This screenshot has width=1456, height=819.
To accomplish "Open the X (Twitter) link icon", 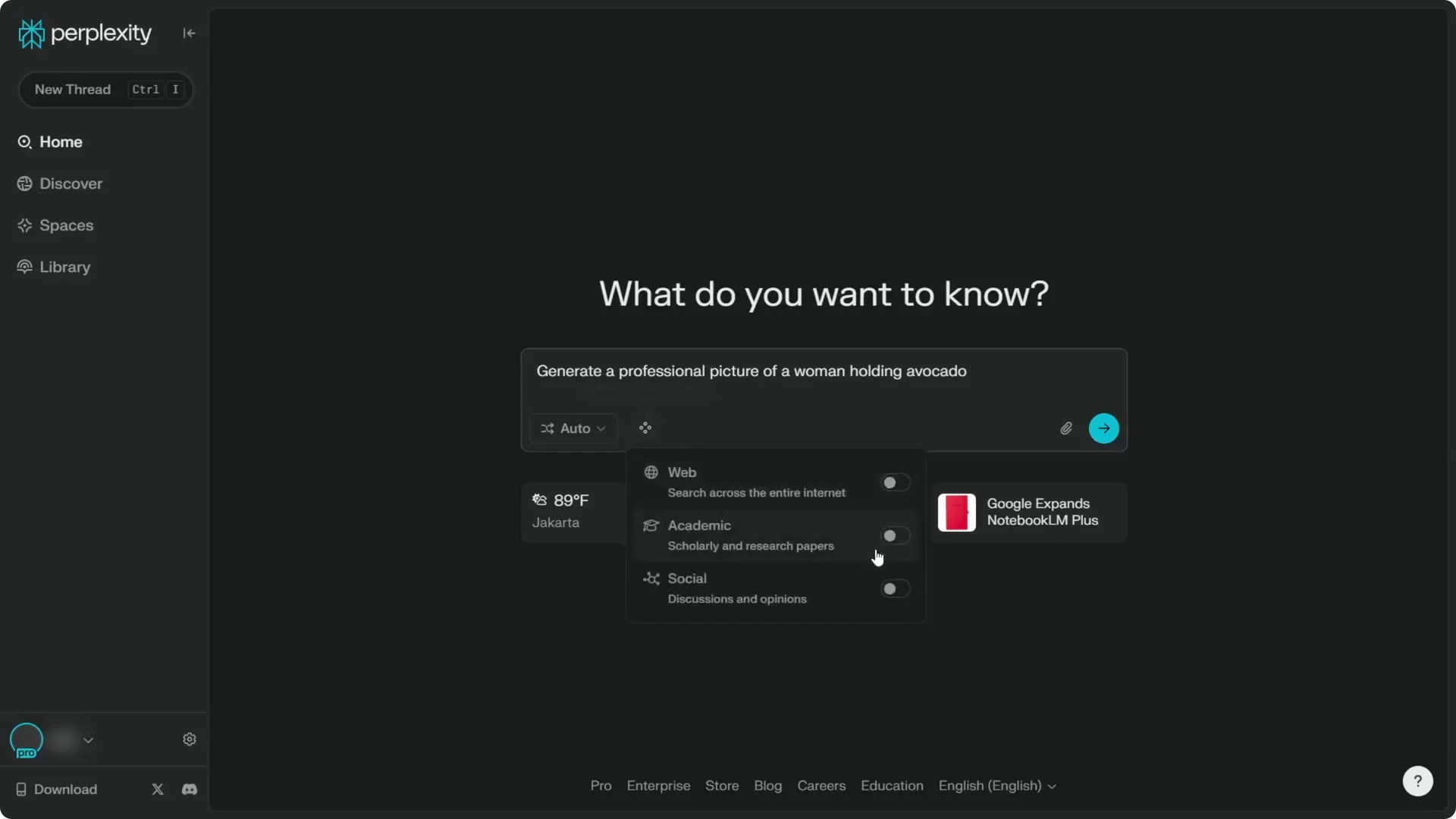I will tap(158, 789).
